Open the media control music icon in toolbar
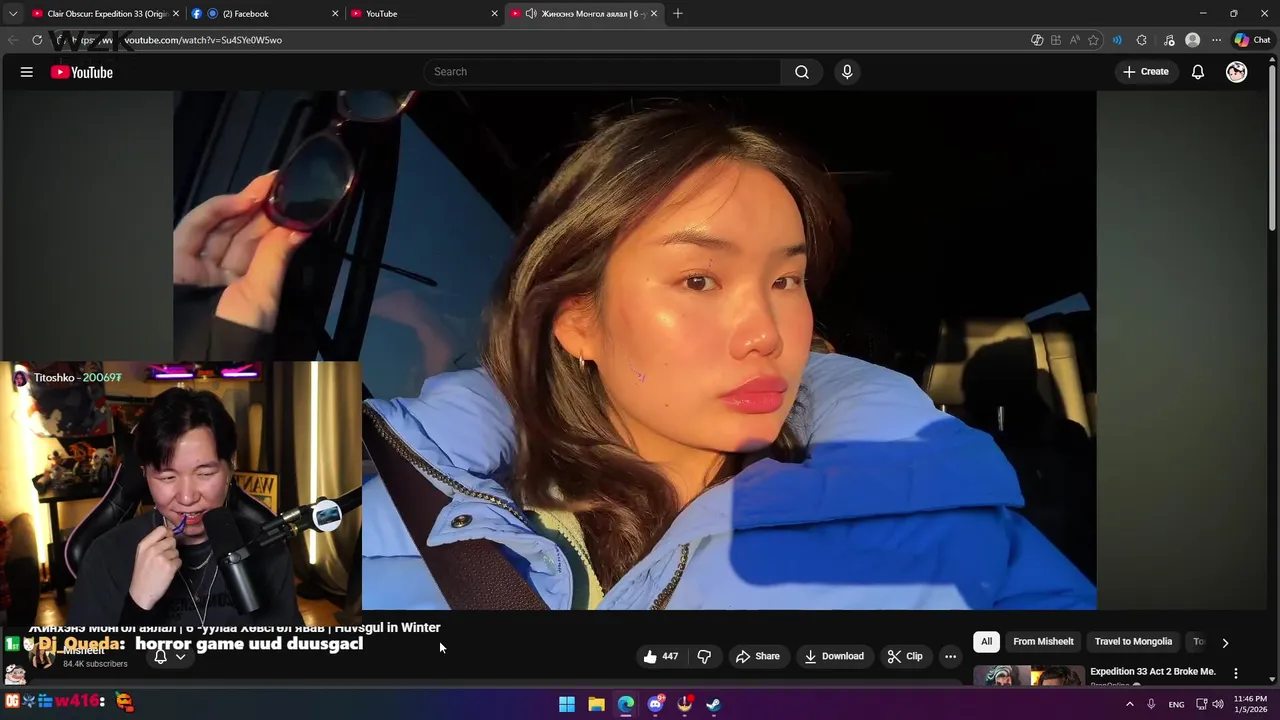Image resolution: width=1280 pixels, height=720 pixels. coord(1169,40)
